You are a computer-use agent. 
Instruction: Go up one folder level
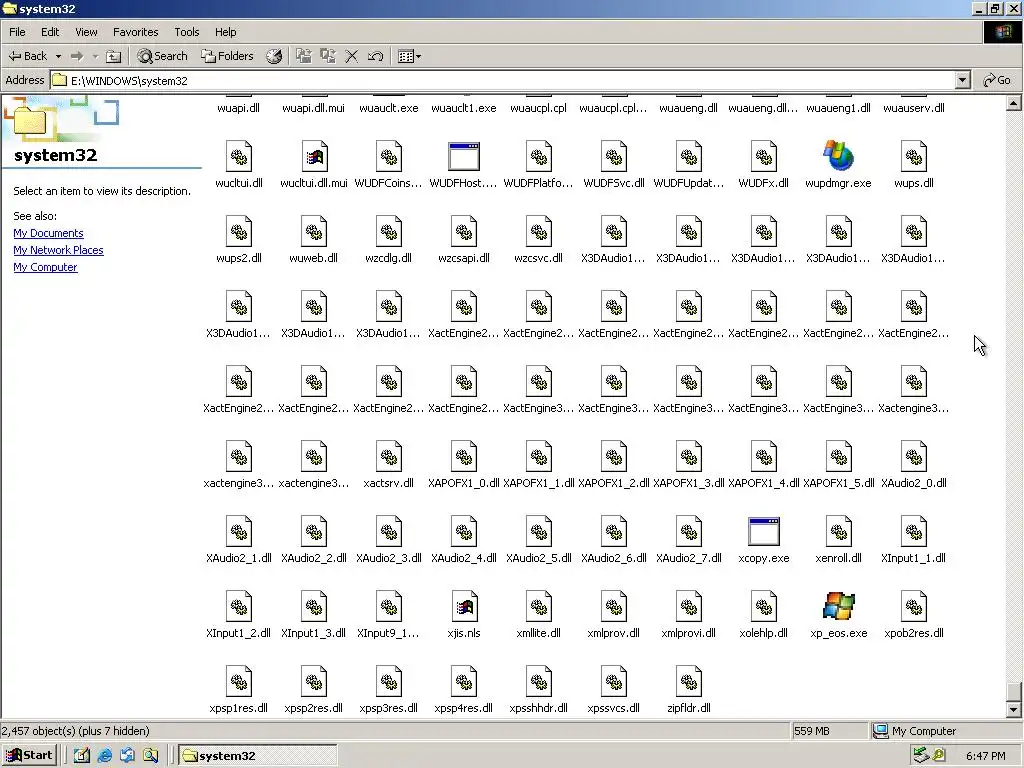pos(114,56)
